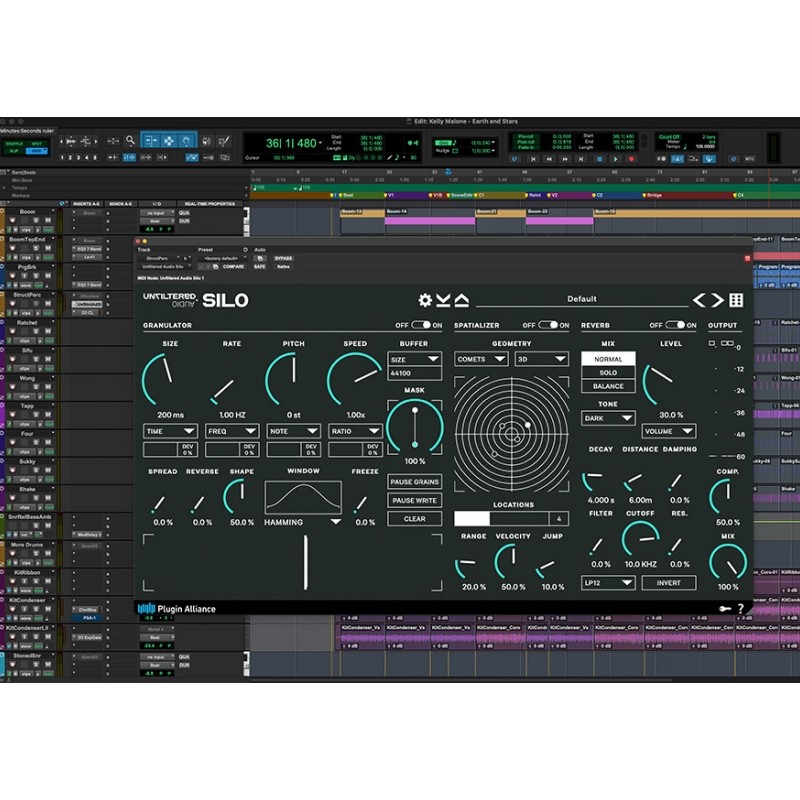Click the MTC sync button in transport
The width and height of the screenshot is (800, 800).
pyautogui.click(x=749, y=159)
